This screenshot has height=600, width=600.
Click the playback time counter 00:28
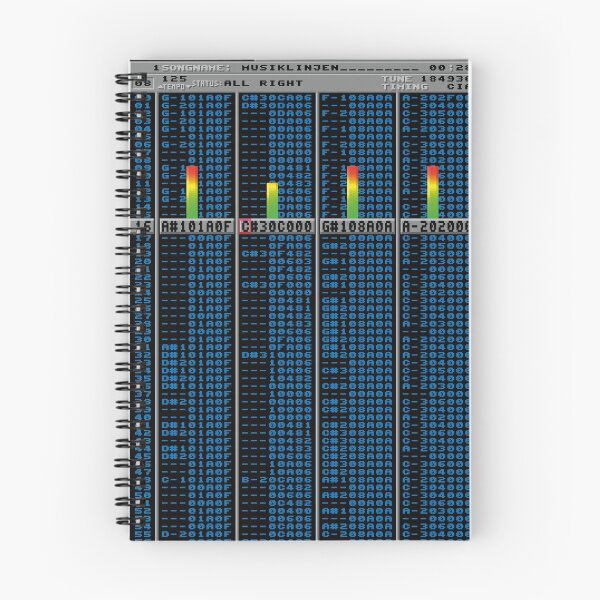click(x=448, y=68)
